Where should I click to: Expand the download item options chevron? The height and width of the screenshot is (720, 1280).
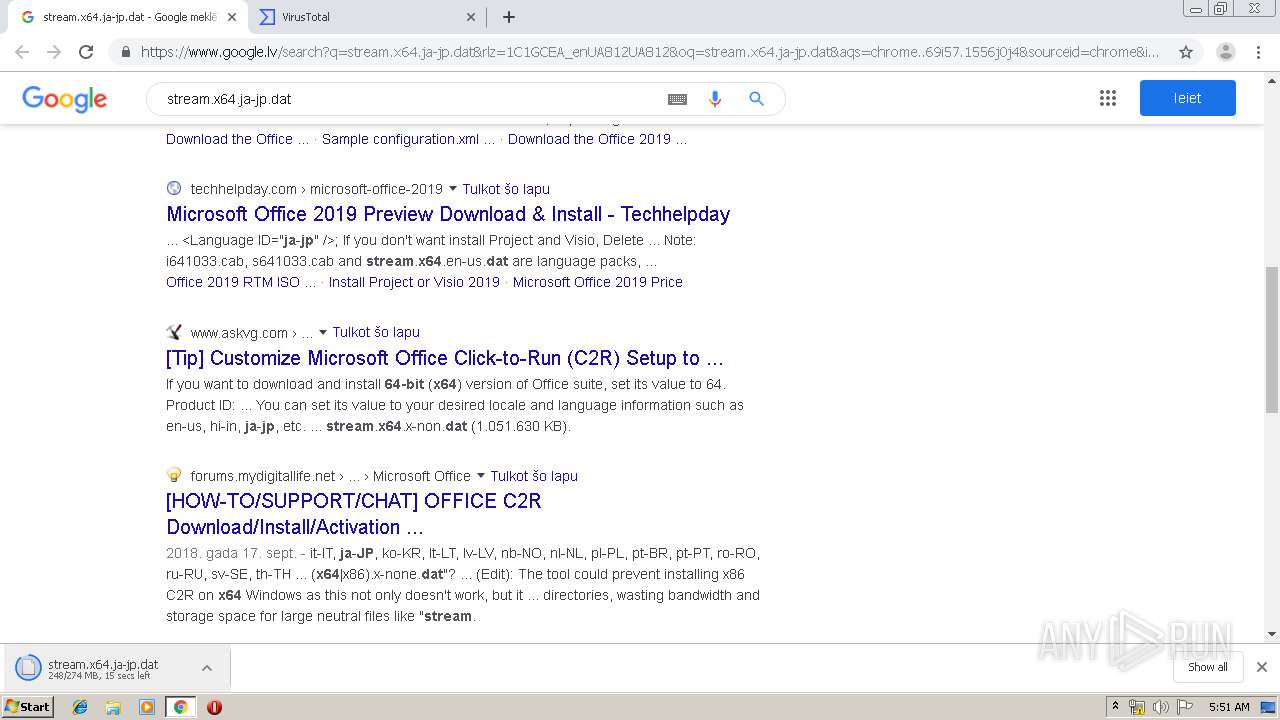207,668
